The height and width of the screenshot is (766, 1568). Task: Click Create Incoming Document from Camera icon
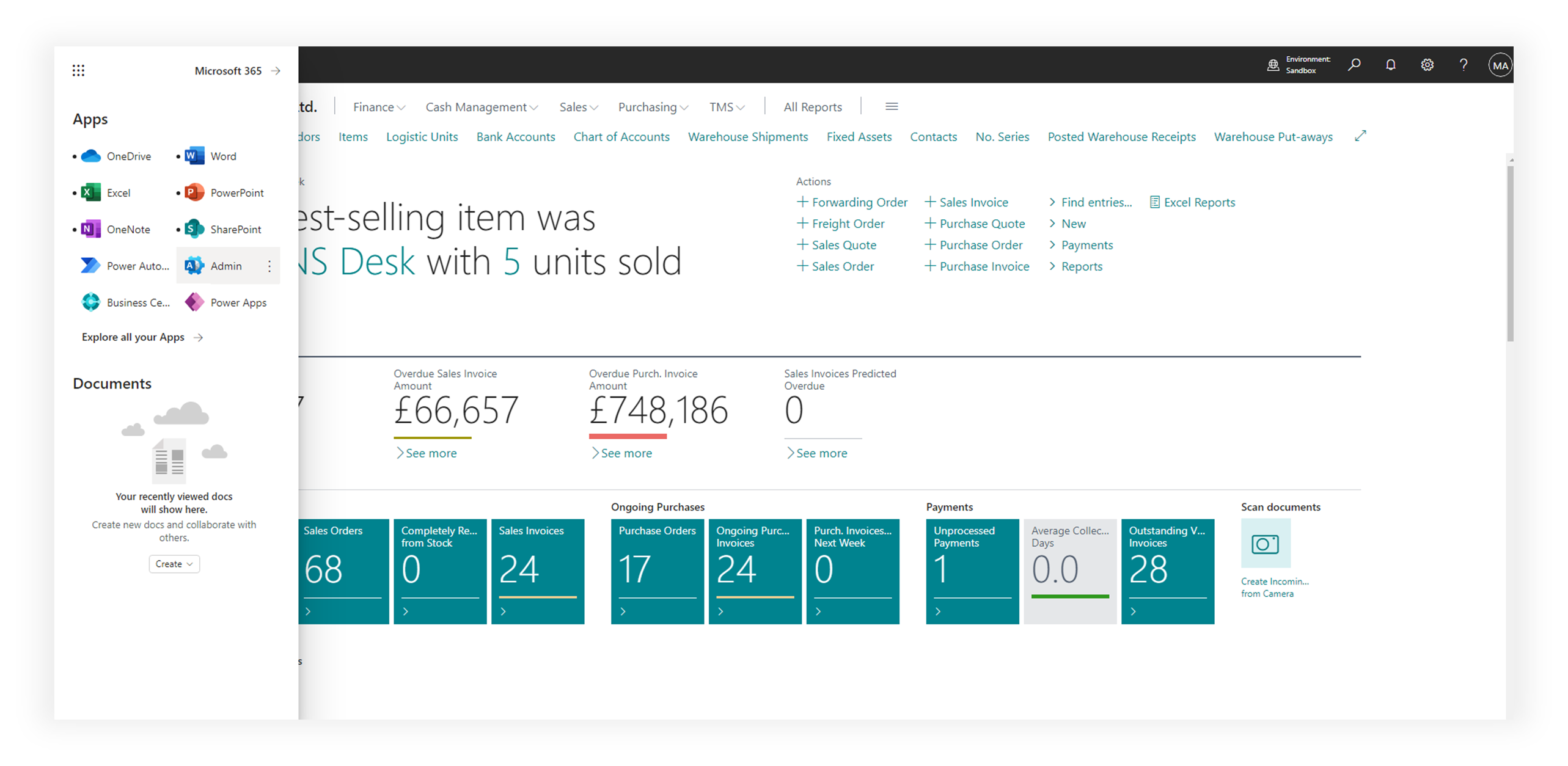[1266, 544]
